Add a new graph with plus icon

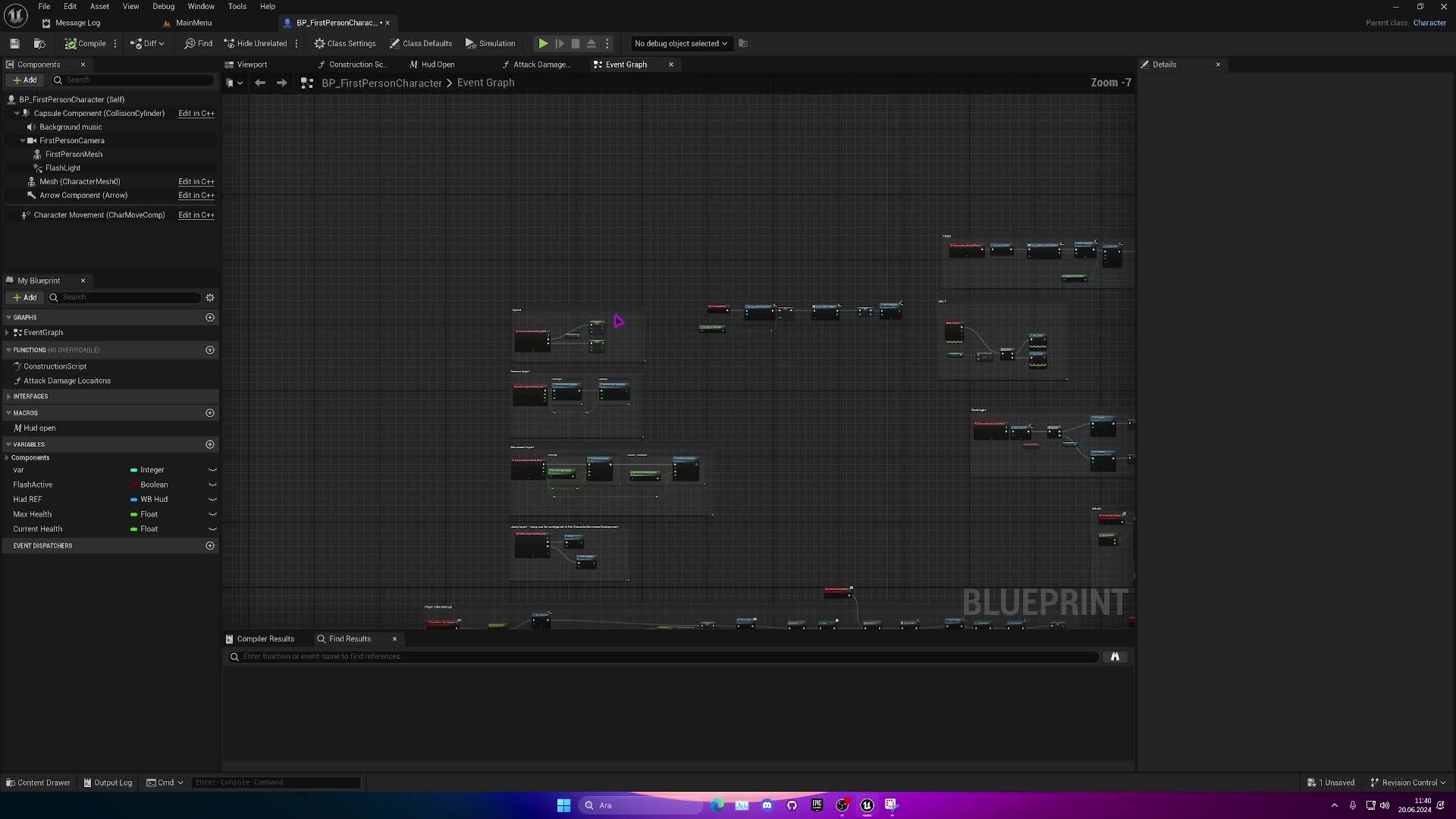[210, 317]
